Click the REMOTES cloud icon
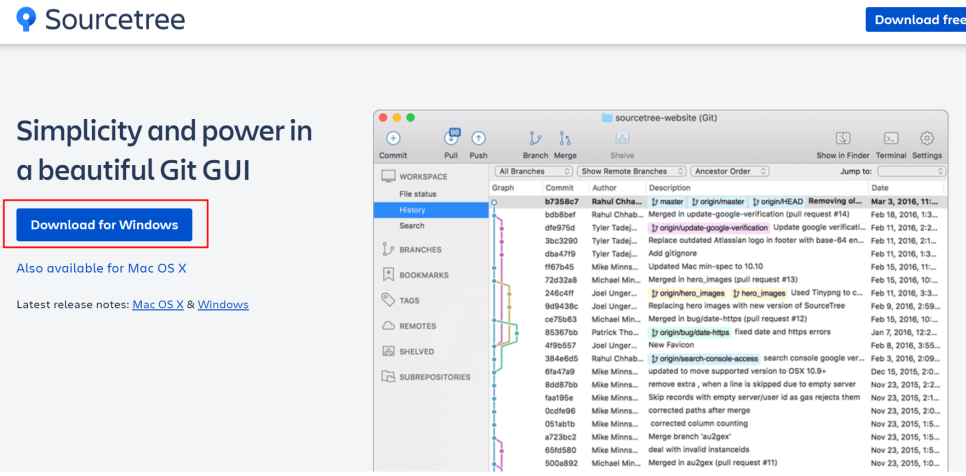The image size is (966, 476). pyautogui.click(x=388, y=326)
